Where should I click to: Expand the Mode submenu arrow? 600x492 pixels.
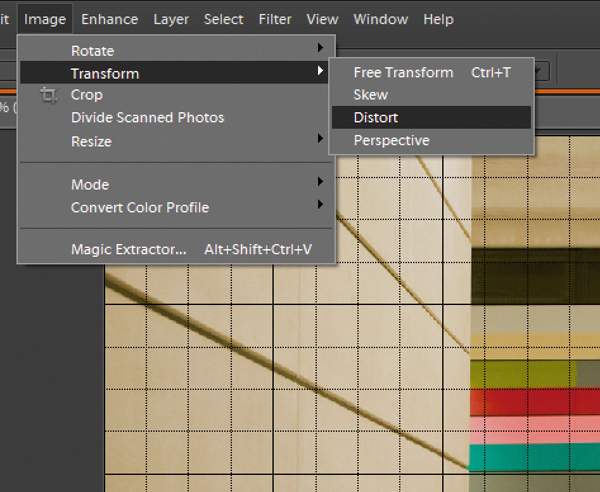coord(320,181)
